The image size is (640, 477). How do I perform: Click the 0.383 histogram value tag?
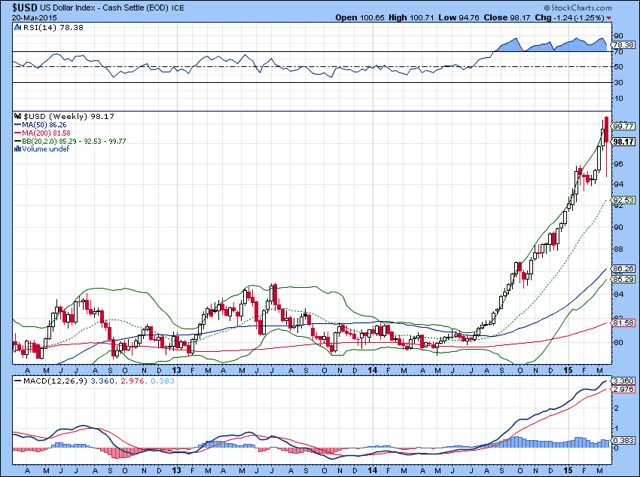pyautogui.click(x=624, y=441)
